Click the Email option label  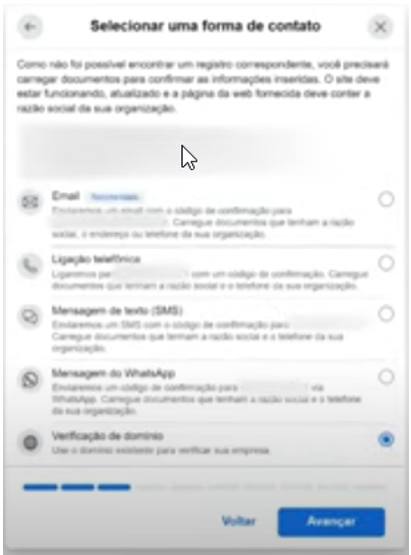[65, 196]
